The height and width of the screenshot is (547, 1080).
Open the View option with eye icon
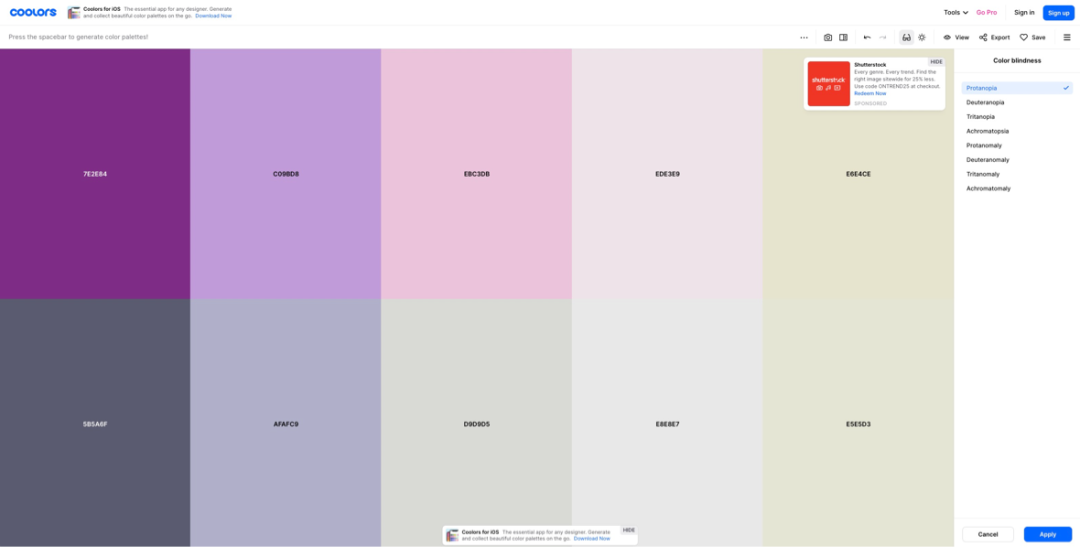pos(956,37)
